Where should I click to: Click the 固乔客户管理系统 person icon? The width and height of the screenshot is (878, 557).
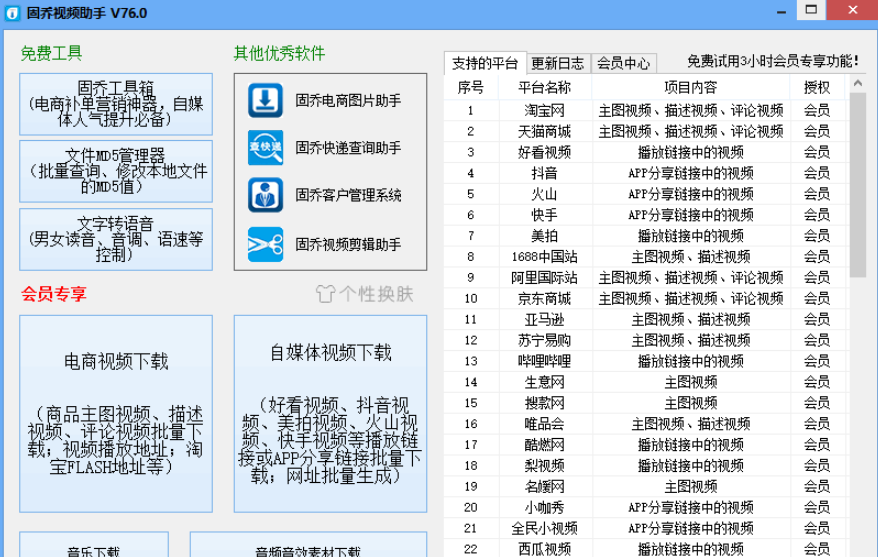pos(265,195)
